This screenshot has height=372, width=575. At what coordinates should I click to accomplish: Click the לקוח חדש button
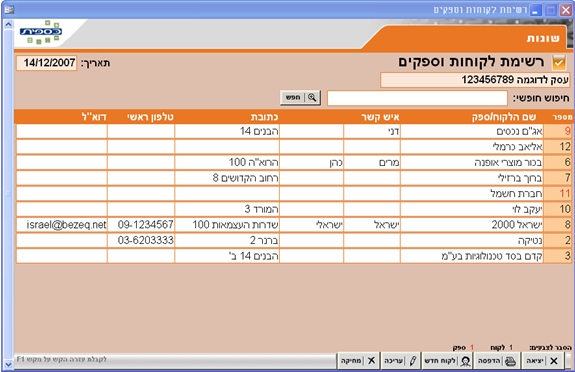(x=447, y=361)
